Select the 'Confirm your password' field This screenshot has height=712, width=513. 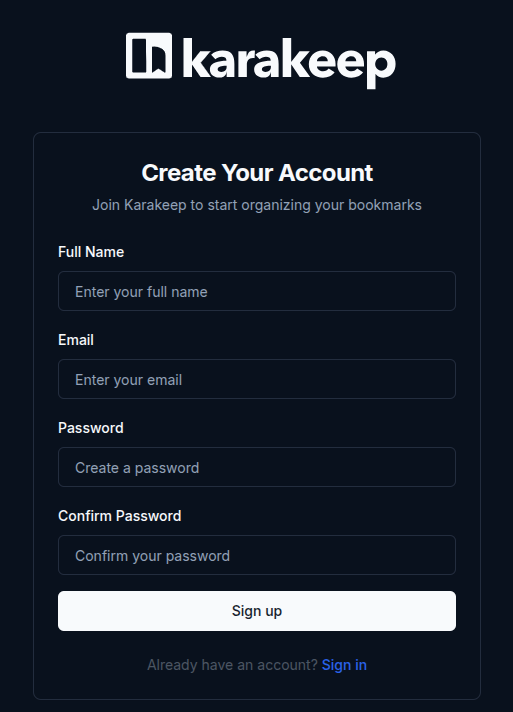[257, 555]
